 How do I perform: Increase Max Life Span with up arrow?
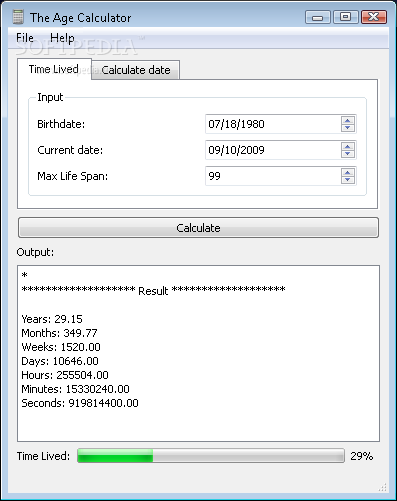pyautogui.click(x=348, y=172)
